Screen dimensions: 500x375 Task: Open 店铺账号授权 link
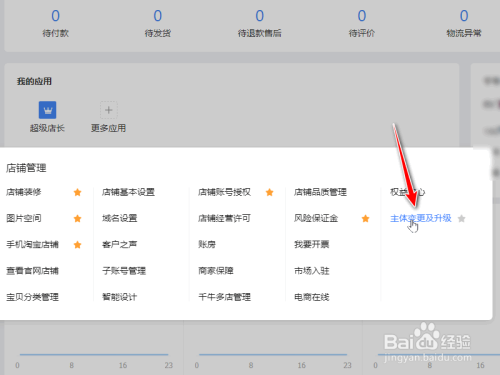point(224,192)
